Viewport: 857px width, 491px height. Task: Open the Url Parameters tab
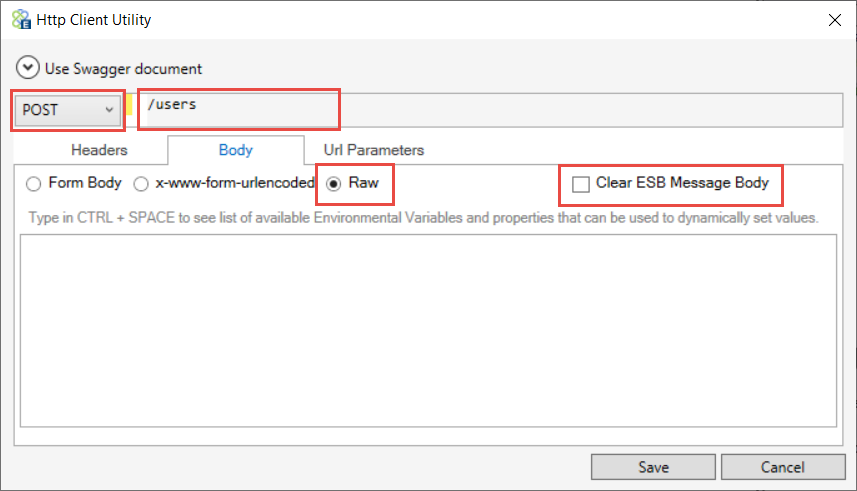[x=374, y=150]
